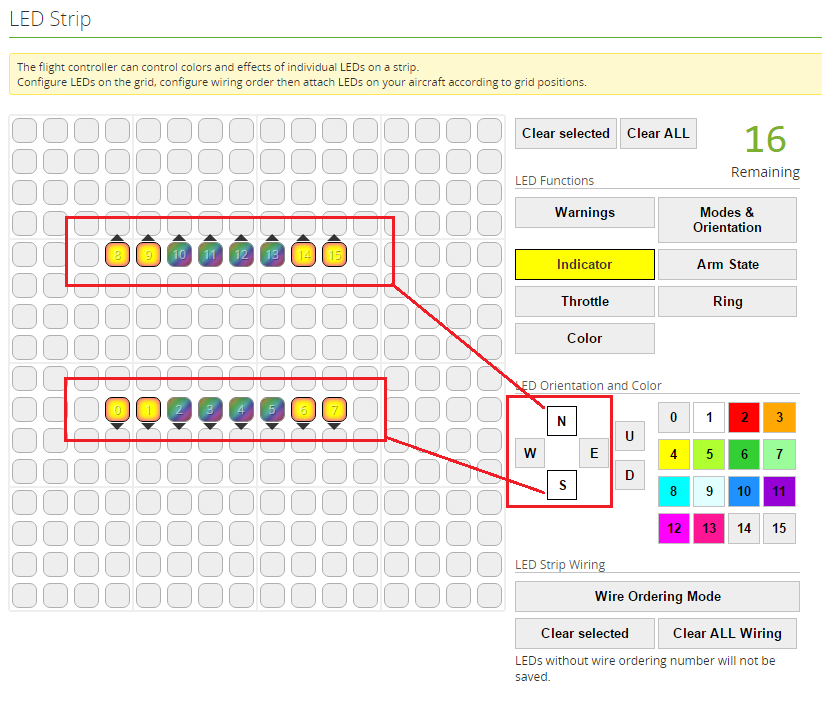Select the rainbow LED numbered 3
This screenshot has height=721, width=823.
tap(210, 409)
